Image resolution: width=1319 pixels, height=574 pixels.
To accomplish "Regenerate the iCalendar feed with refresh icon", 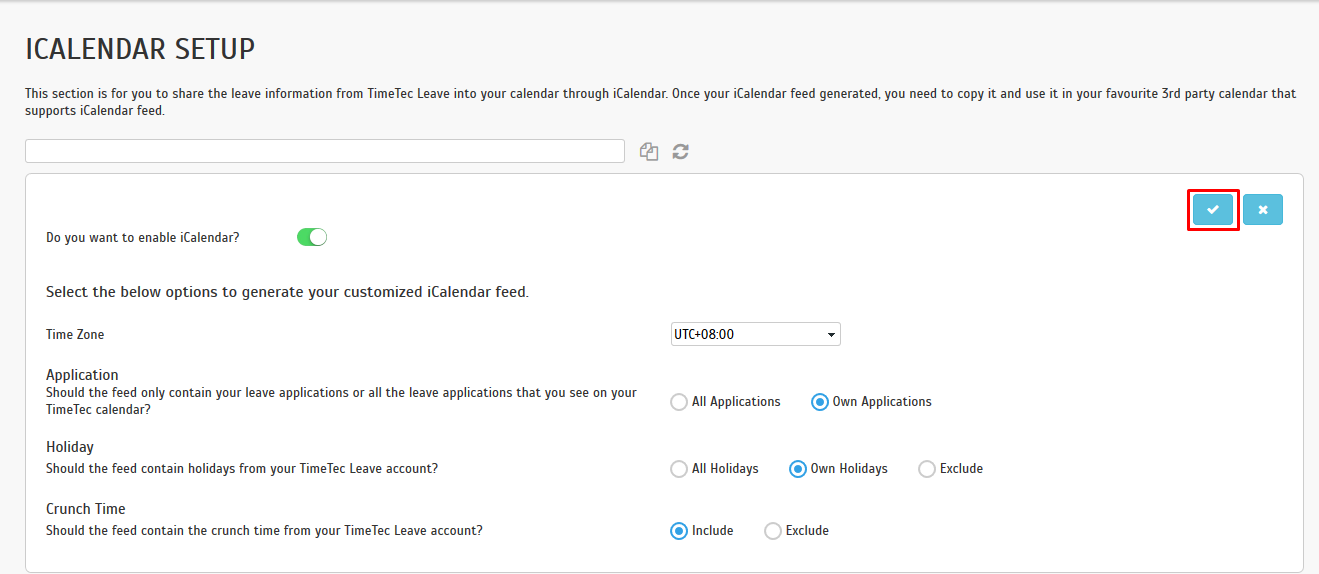I will click(681, 152).
